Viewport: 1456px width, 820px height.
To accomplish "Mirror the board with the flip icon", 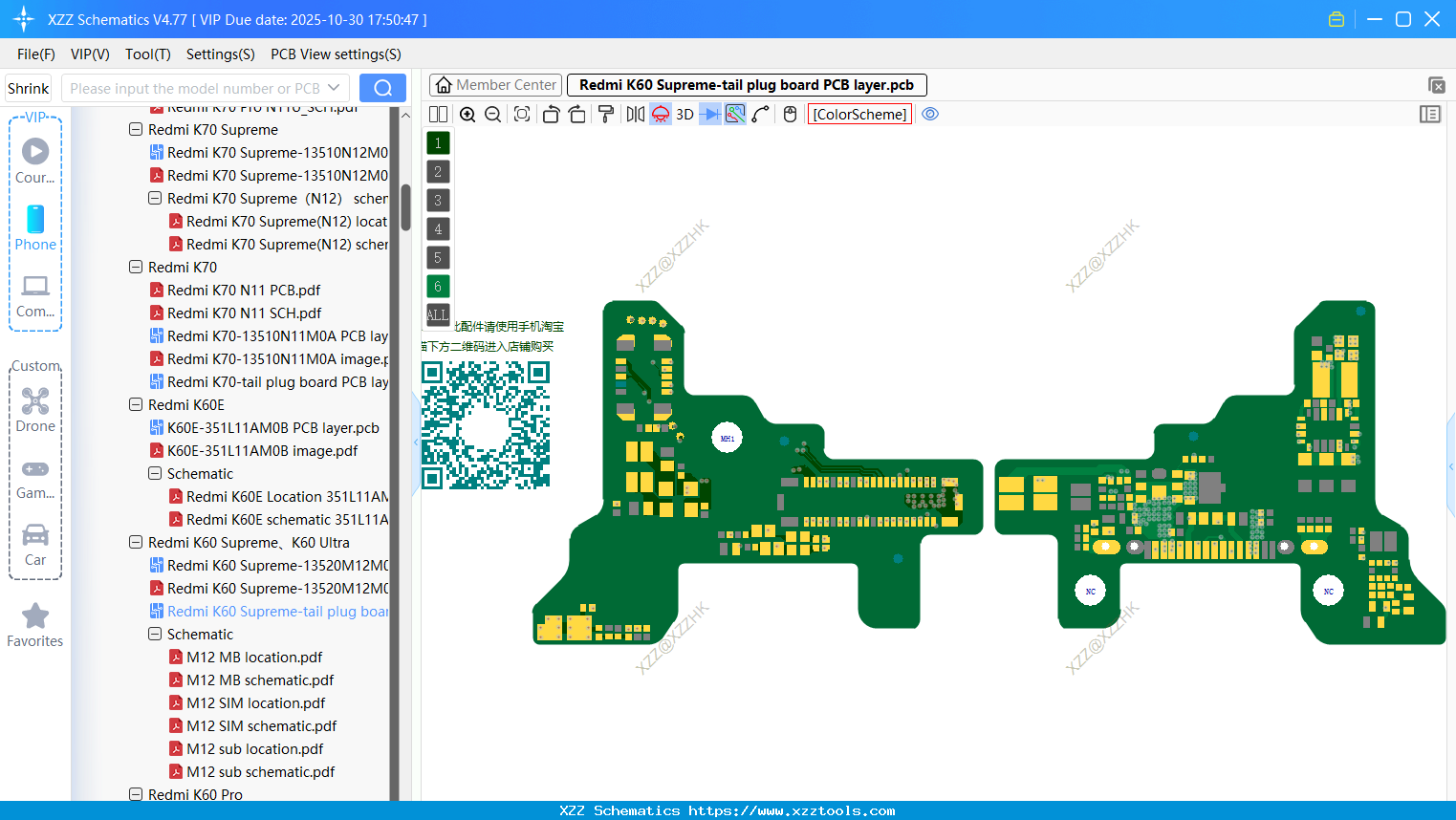I will (x=635, y=115).
